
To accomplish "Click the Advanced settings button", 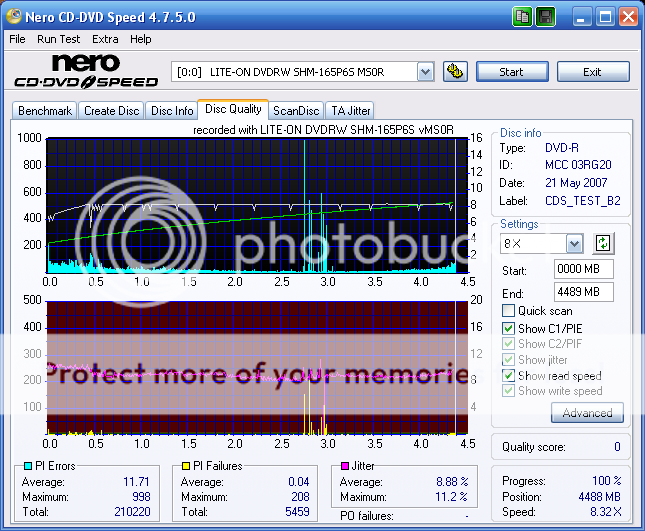I will (586, 413).
